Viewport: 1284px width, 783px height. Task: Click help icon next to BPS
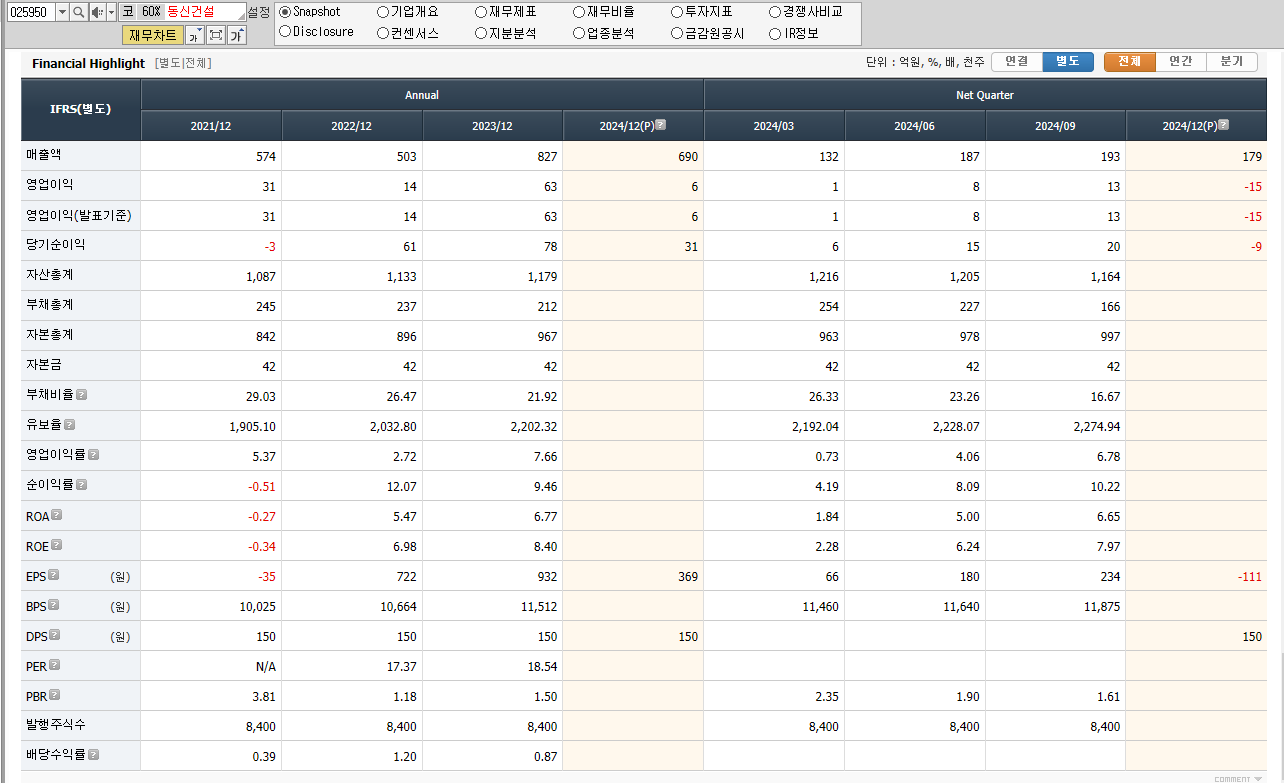click(x=54, y=605)
